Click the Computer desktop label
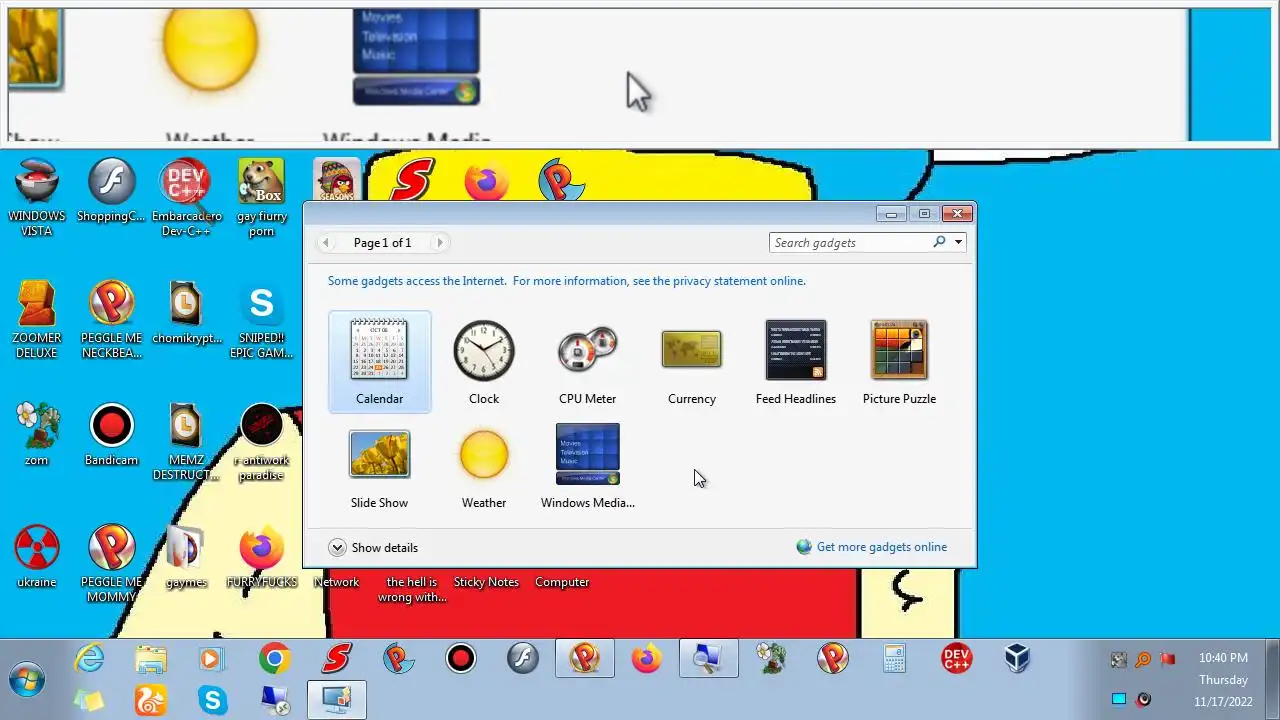This screenshot has width=1280, height=720. coord(562,582)
